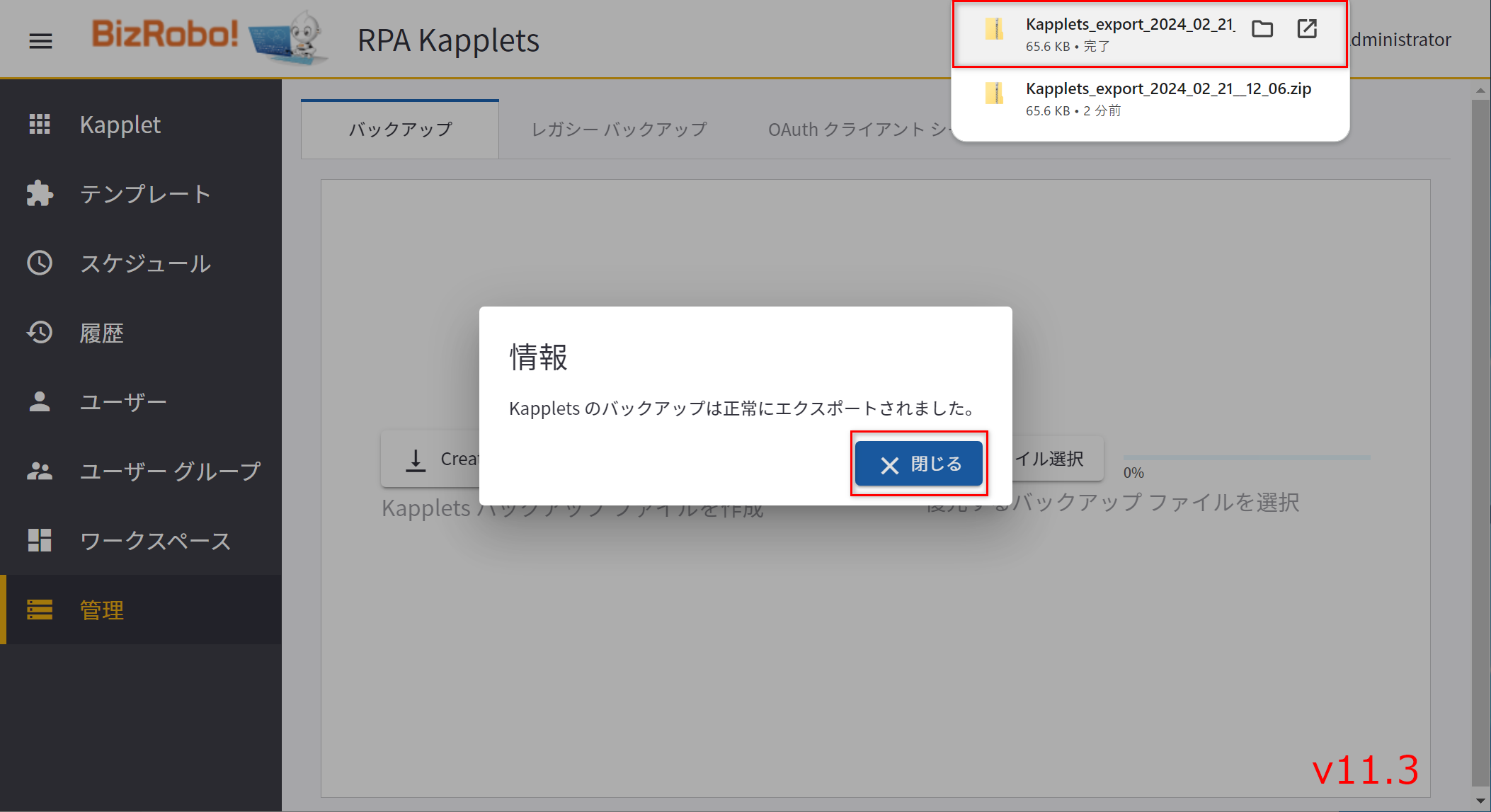Click the download arrow icon on Create button

pos(416,460)
